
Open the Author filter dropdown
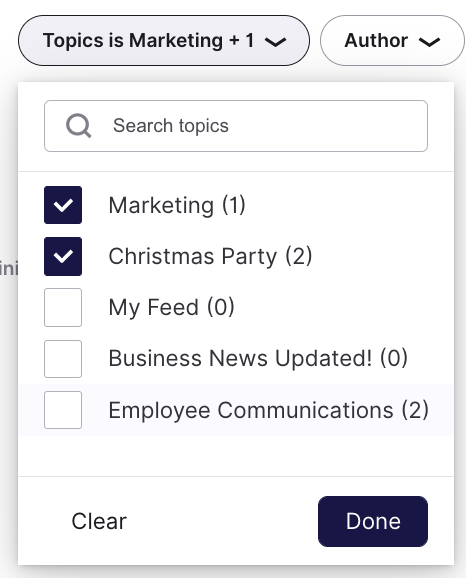coord(392,41)
